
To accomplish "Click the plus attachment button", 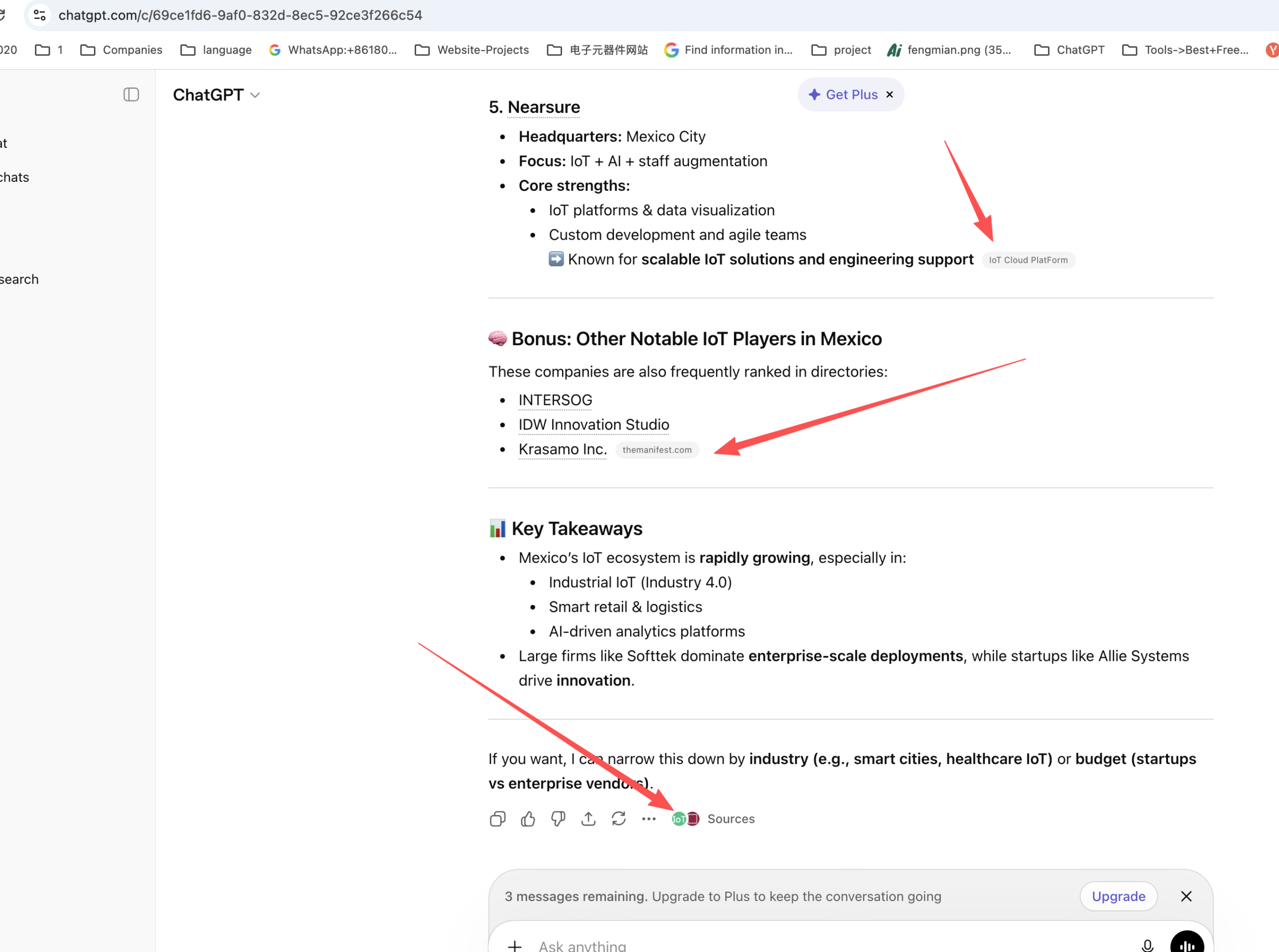I will (515, 945).
